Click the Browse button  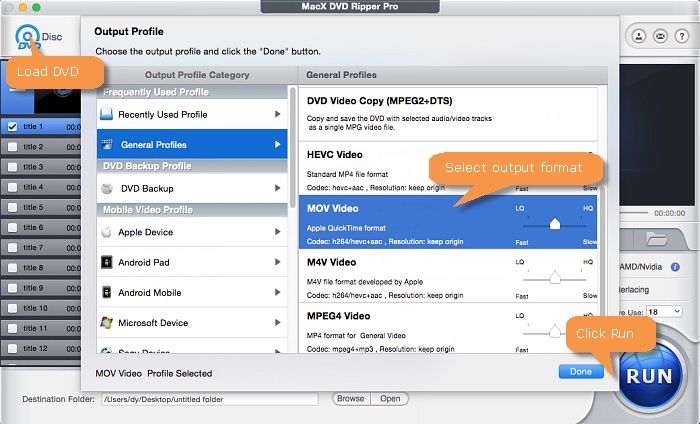click(x=350, y=399)
